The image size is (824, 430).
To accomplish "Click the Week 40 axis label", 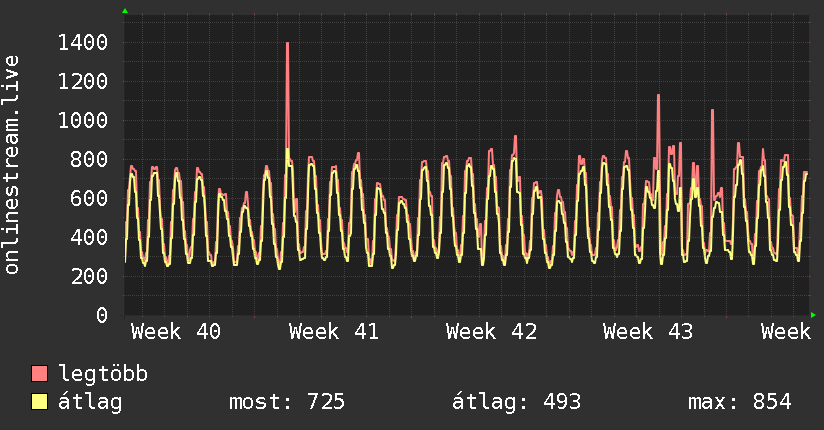I will click(176, 332).
